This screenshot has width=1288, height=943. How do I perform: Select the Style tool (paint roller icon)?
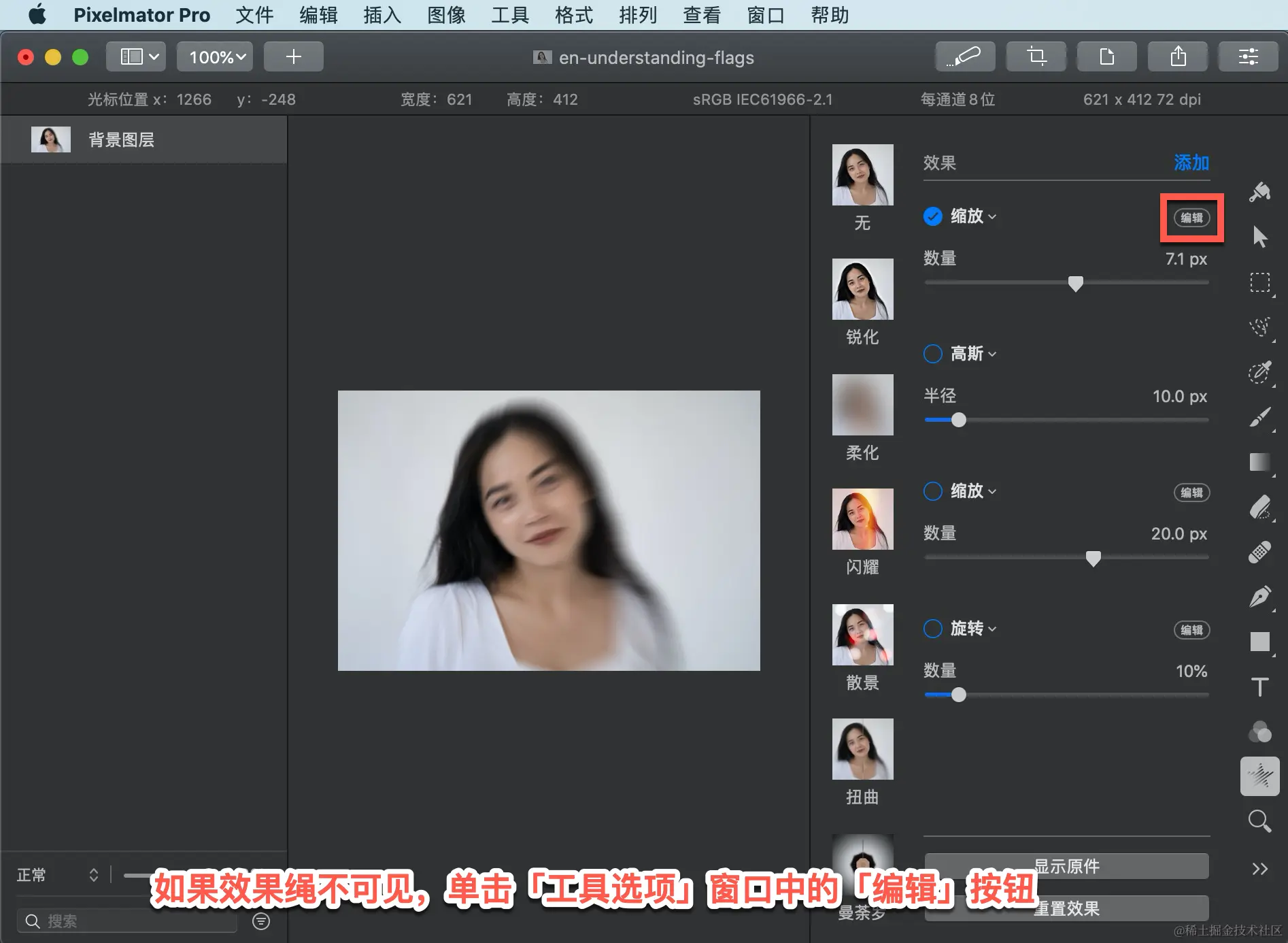pyautogui.click(x=1259, y=193)
